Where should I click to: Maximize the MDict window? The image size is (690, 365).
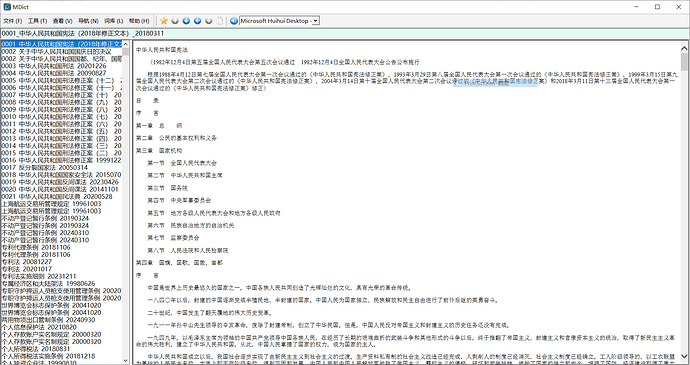click(657, 7)
